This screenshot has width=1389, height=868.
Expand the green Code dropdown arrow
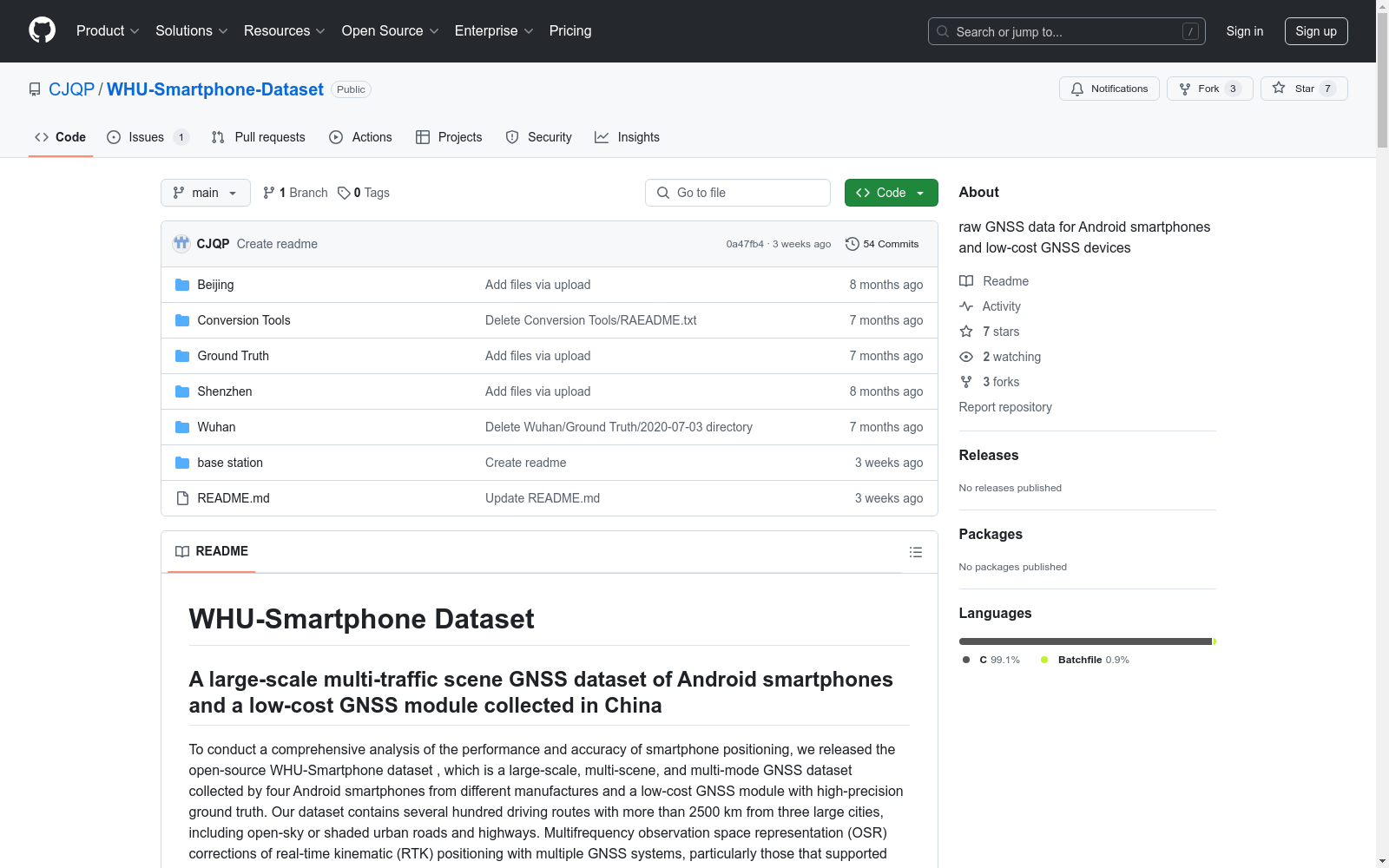tap(921, 192)
